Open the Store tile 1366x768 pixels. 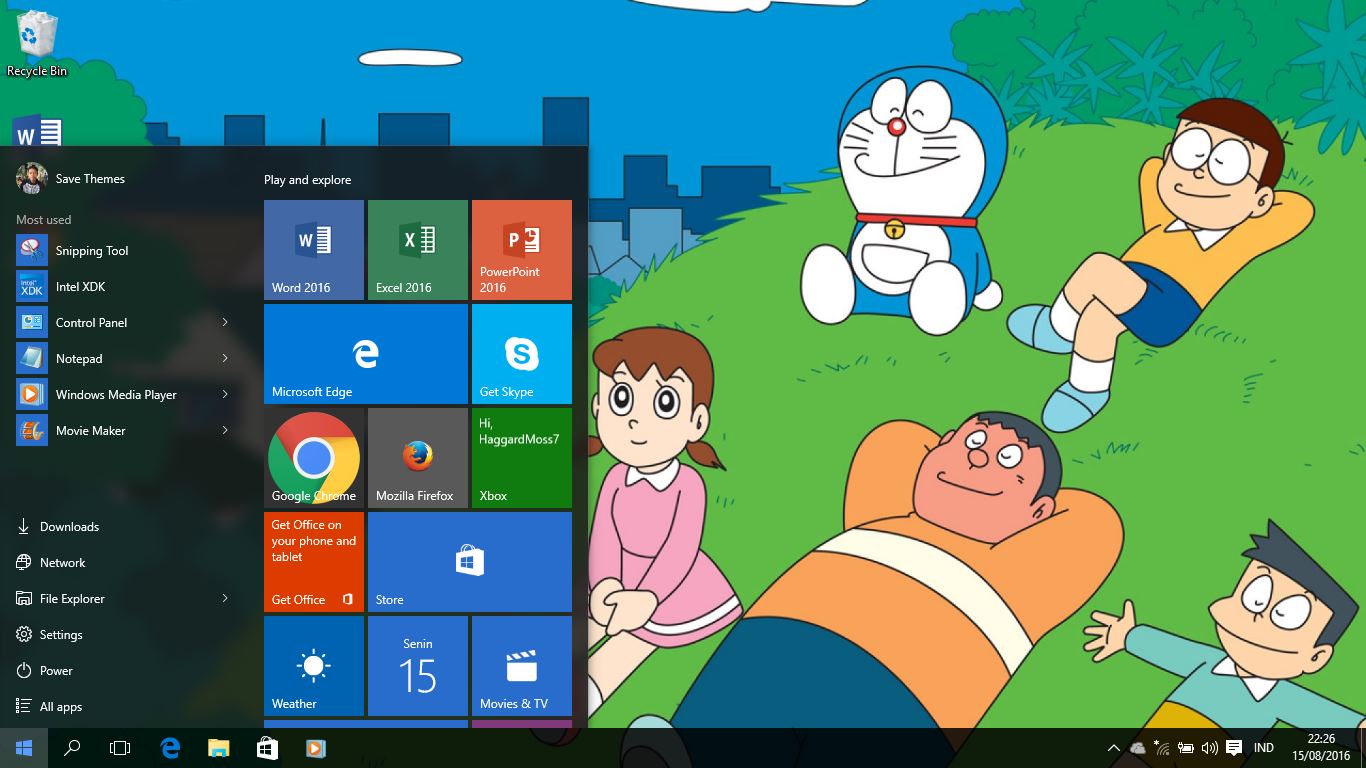pos(470,562)
